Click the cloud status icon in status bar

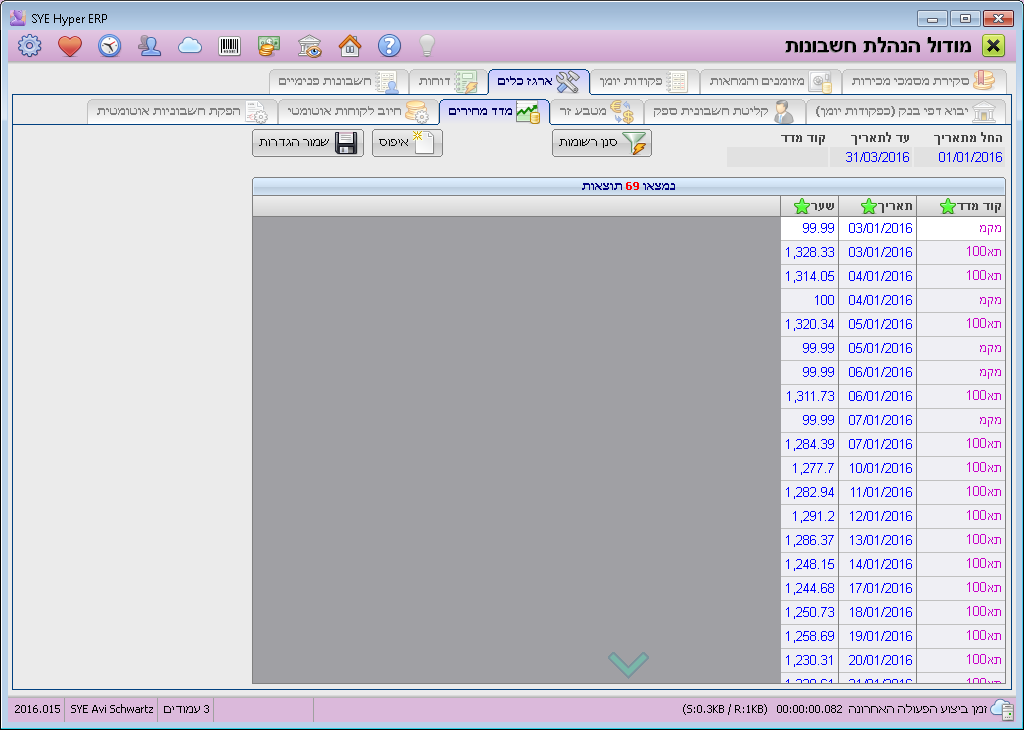pos(1000,708)
